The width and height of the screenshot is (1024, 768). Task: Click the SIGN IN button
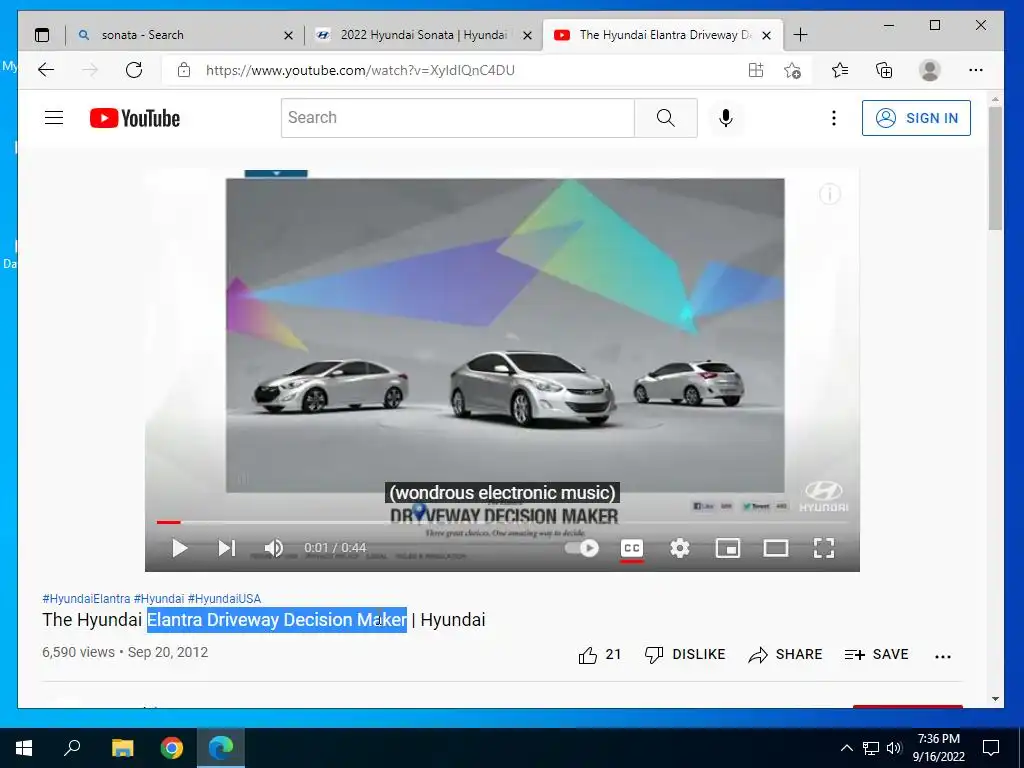pos(916,118)
